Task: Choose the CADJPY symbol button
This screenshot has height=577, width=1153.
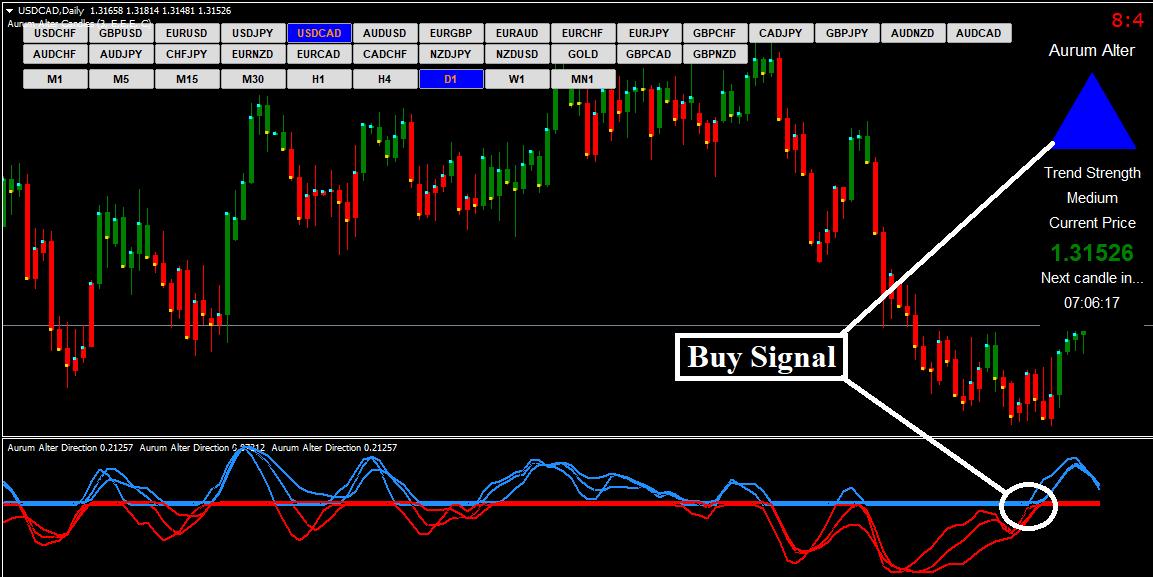Action: (781, 33)
